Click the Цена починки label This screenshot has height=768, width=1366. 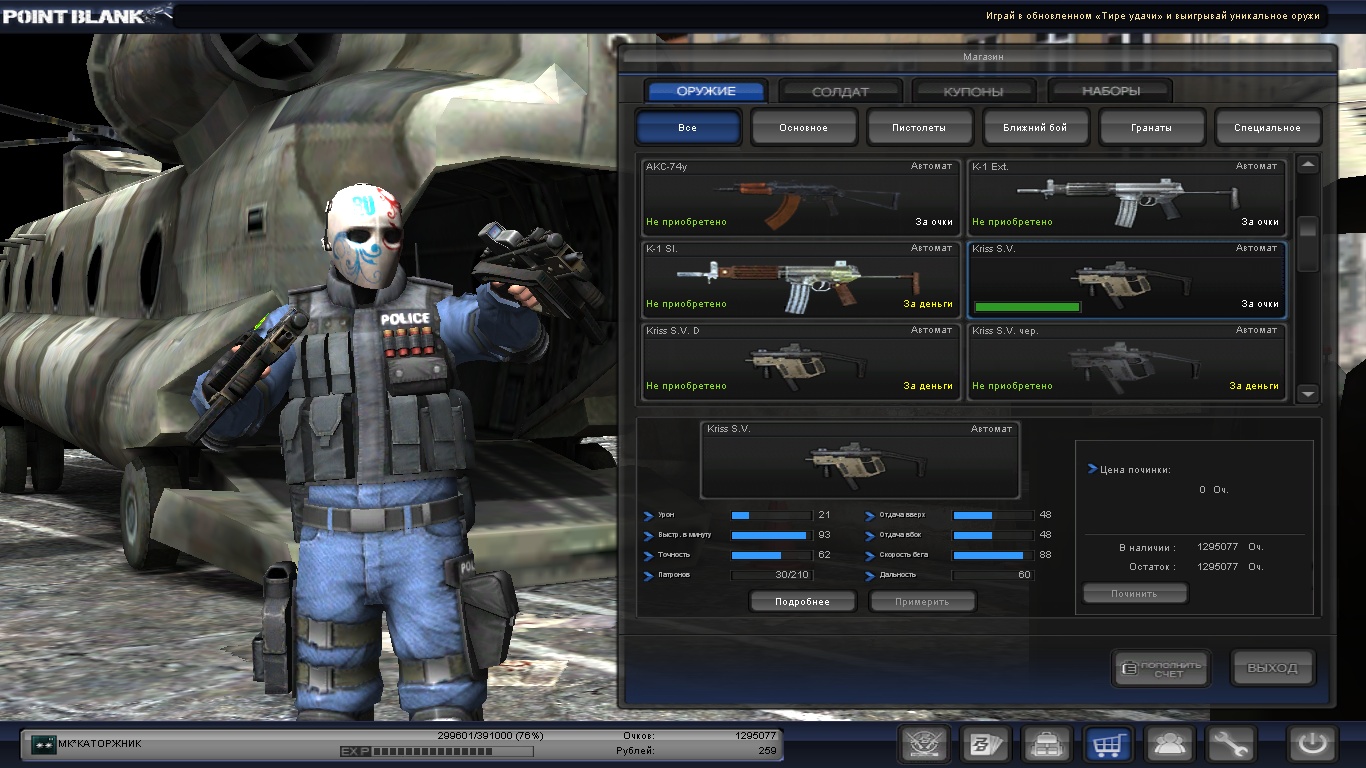click(1134, 469)
